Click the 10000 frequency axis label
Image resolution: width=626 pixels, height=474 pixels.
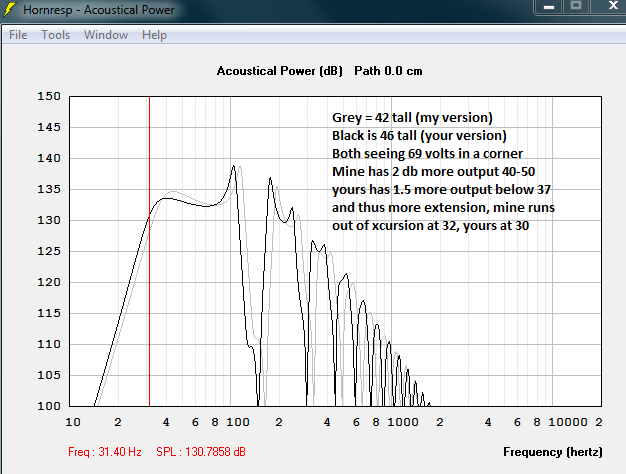point(568,422)
